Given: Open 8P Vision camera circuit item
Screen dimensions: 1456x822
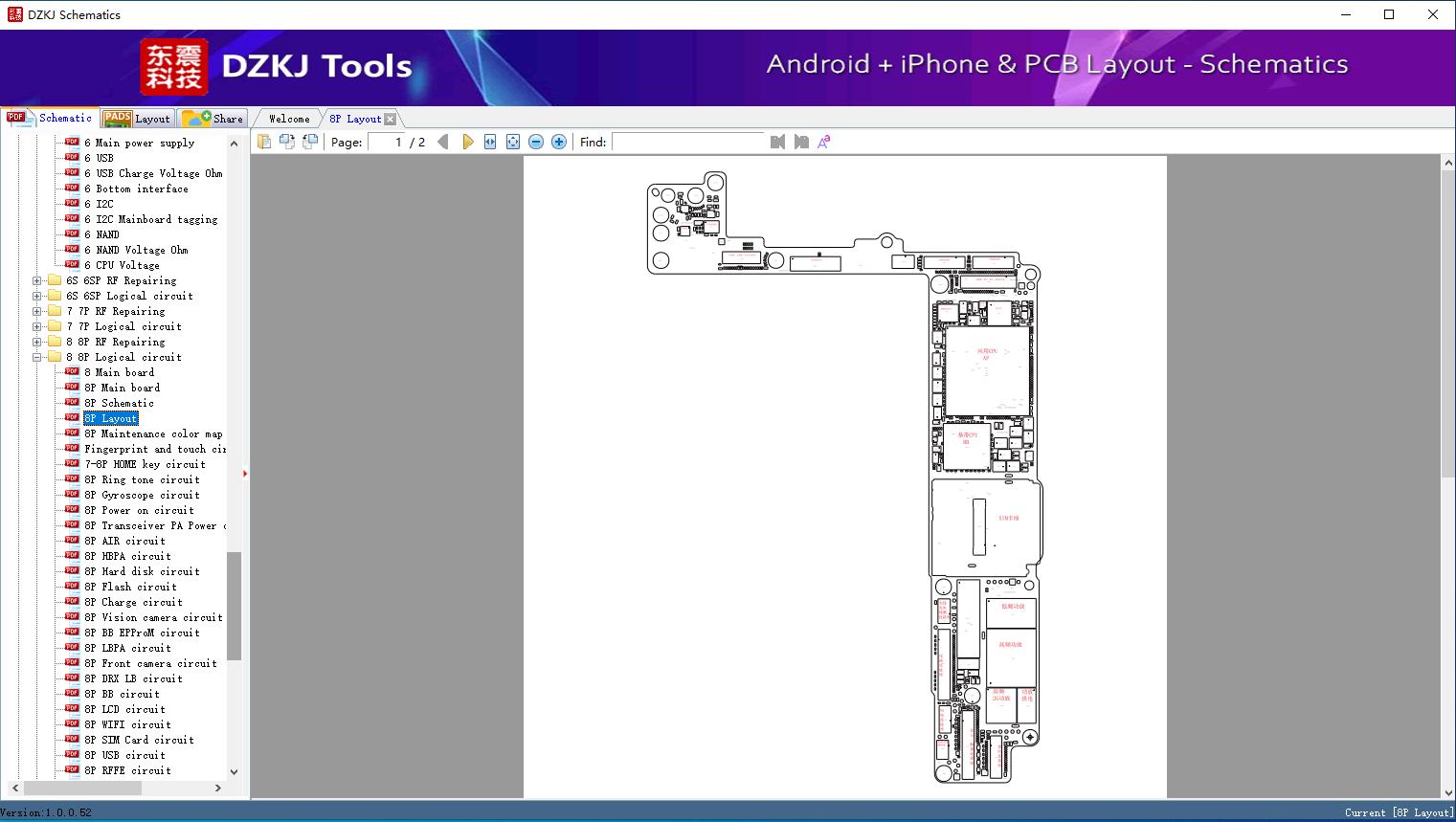Looking at the screenshot, I should 153,617.
